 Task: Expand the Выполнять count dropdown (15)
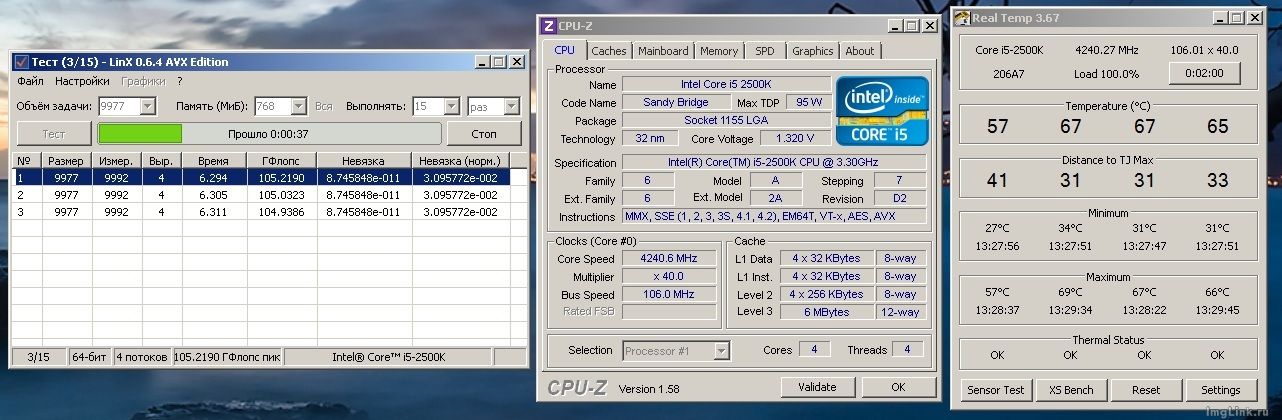451,106
